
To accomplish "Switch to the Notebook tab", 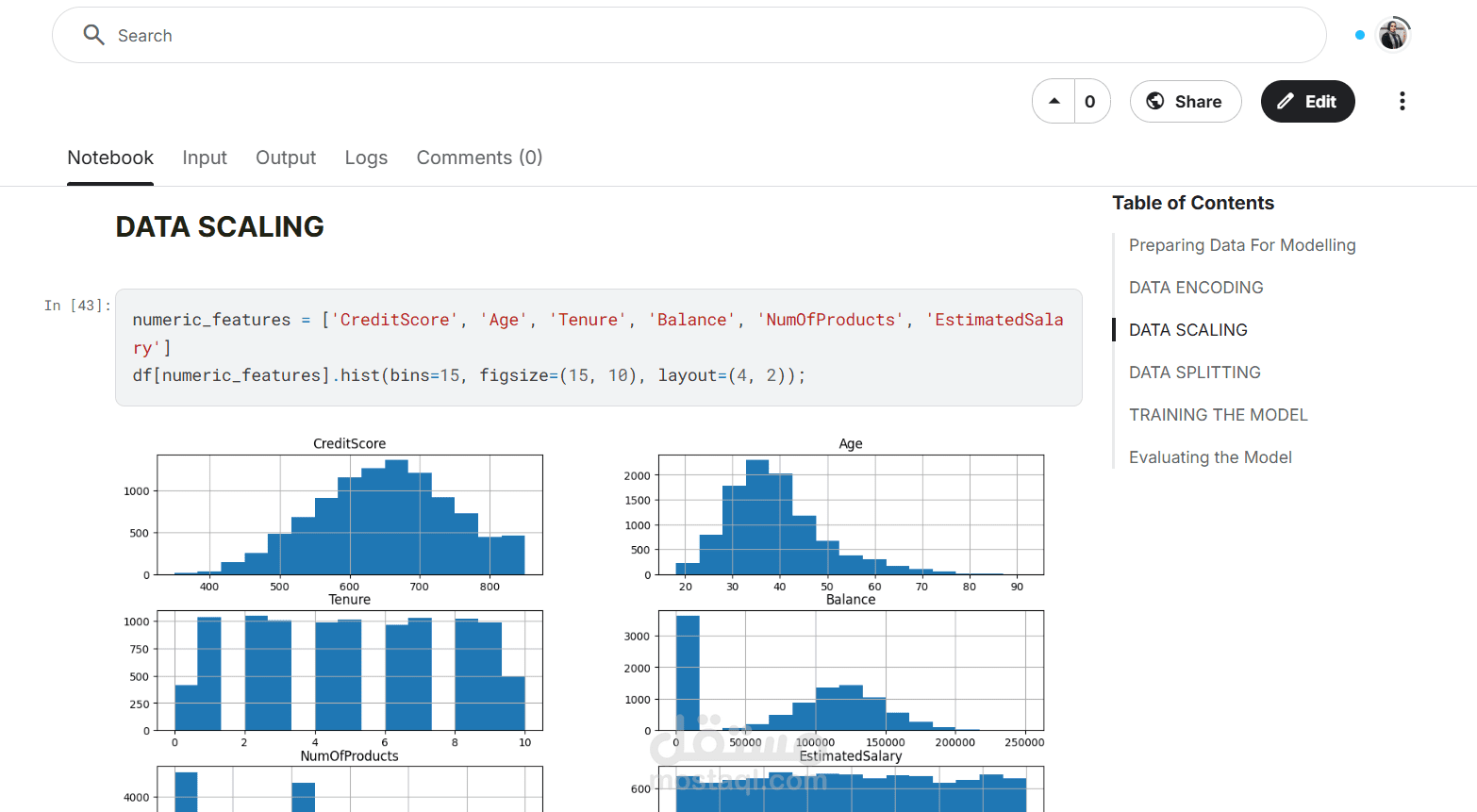I will [110, 157].
